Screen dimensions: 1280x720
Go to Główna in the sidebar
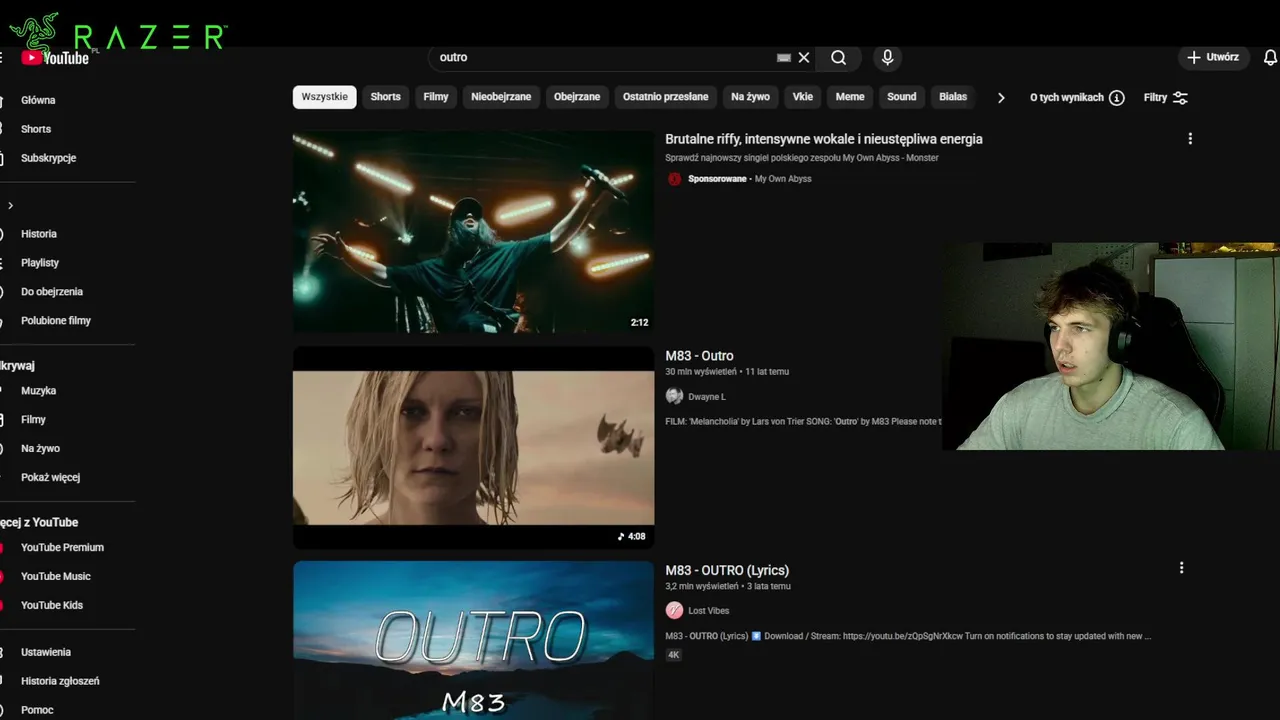[x=38, y=100]
